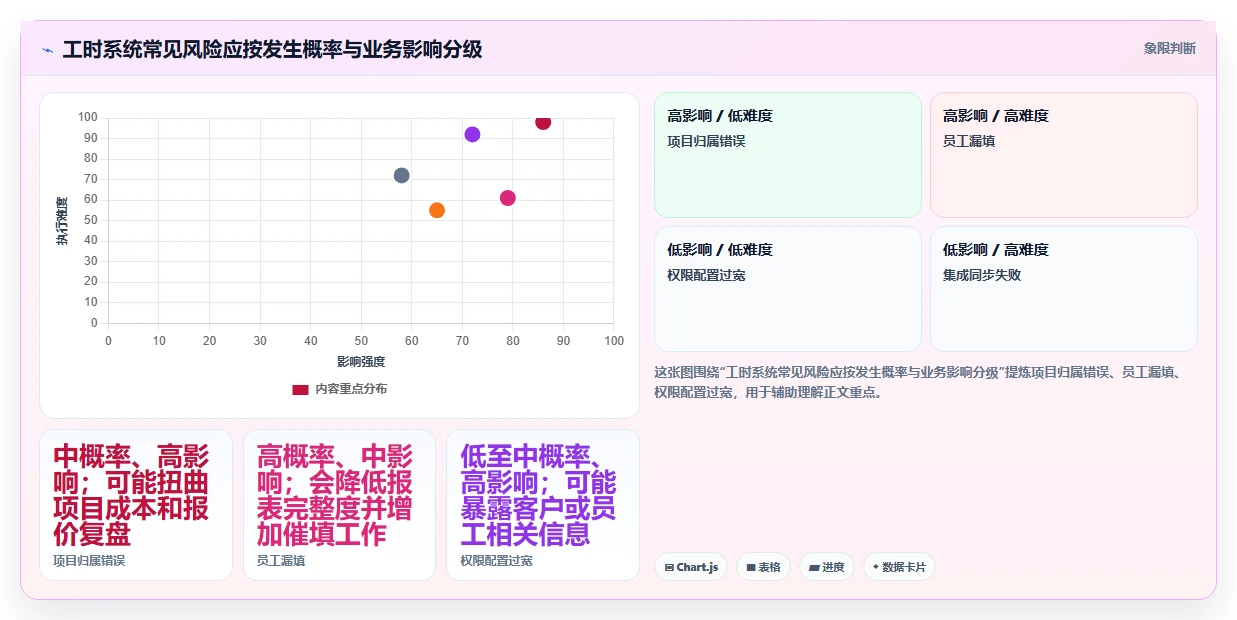
Task: Click the gray-blue scatter data point
Action: click(x=401, y=175)
